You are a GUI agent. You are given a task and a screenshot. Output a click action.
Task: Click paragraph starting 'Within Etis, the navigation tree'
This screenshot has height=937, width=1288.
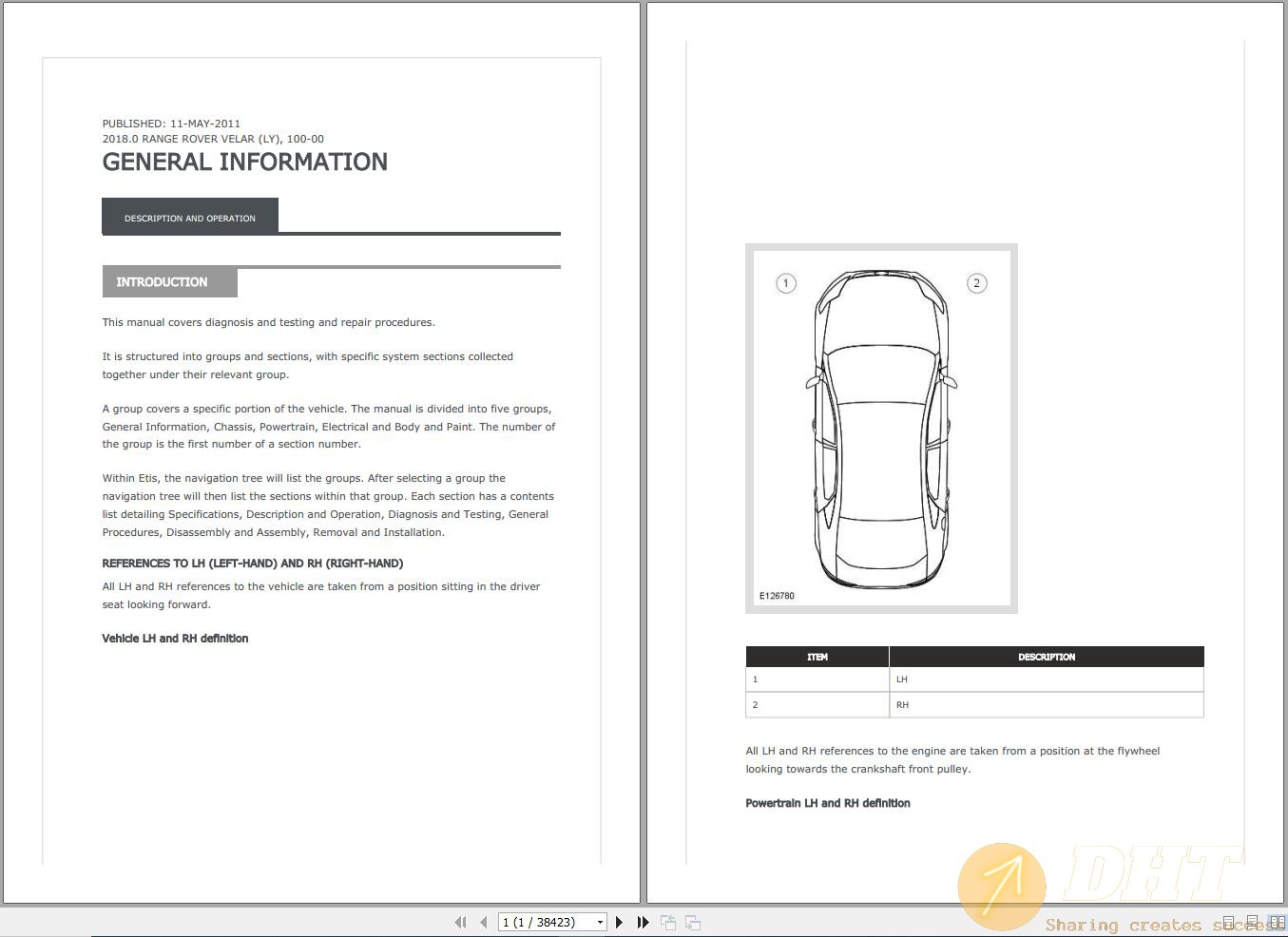328,506
